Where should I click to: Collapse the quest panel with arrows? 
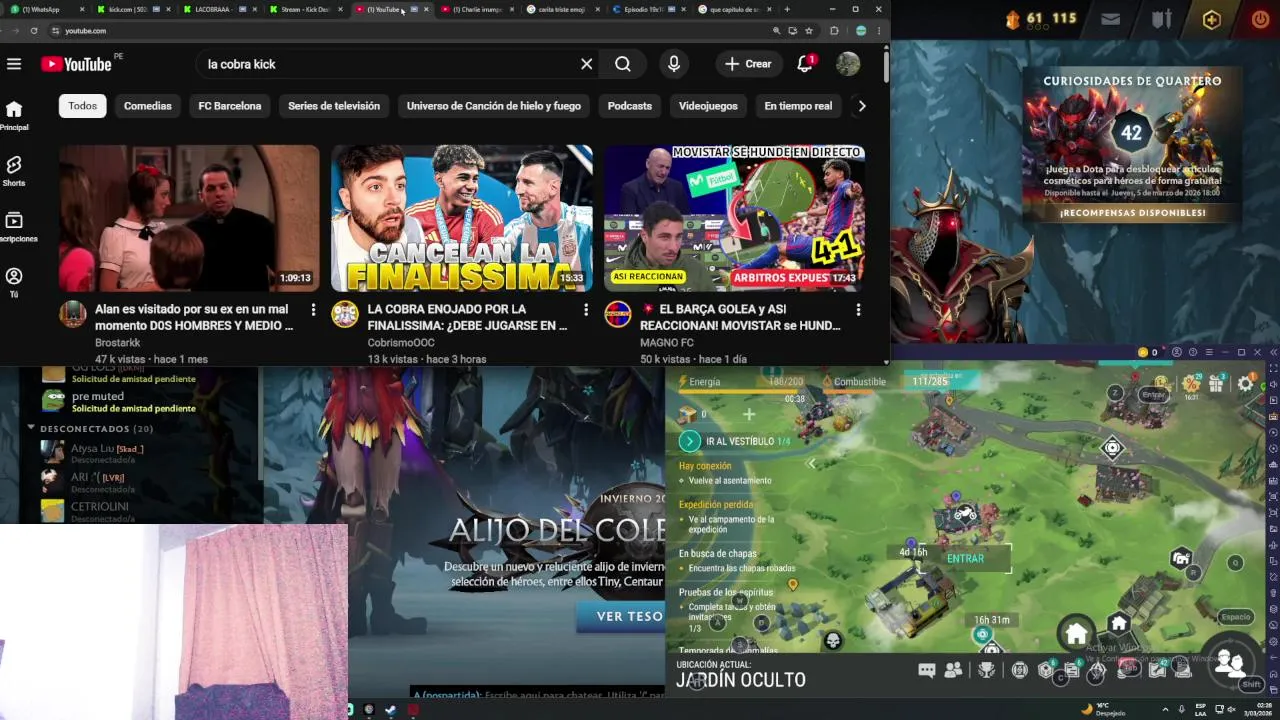click(x=811, y=463)
